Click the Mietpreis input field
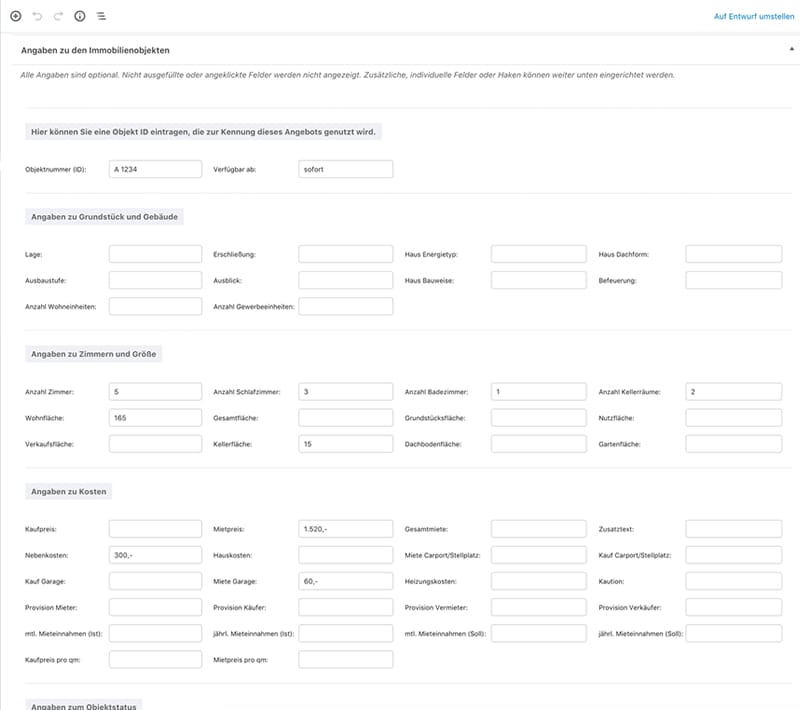Image resolution: width=800 pixels, height=710 pixels. [x=345, y=528]
